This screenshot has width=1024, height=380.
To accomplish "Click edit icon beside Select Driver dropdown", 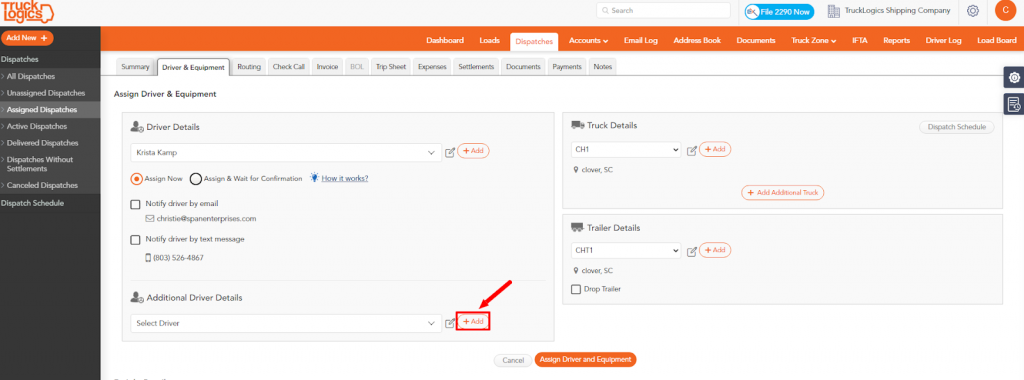I will click(x=450, y=323).
